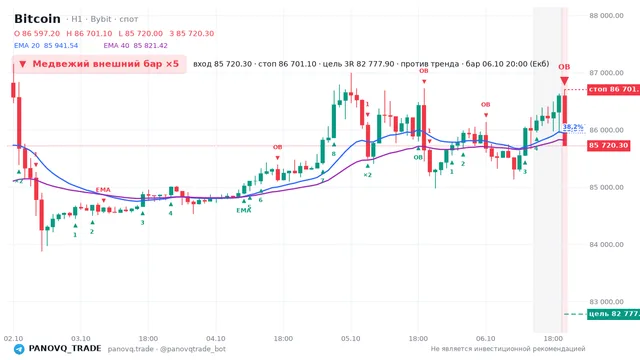Click the 06.10 date on the time axis
The height and width of the screenshot is (360, 640).
tap(485, 338)
